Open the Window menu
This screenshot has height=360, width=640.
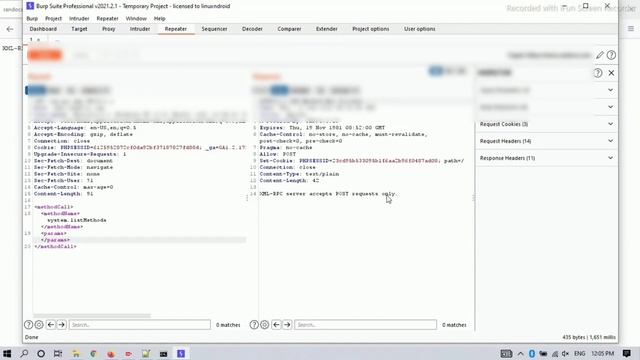(x=136, y=18)
